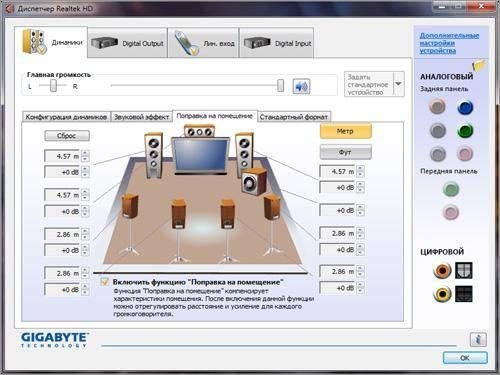
Task: Click the main volume slider handle
Action: click(281, 85)
